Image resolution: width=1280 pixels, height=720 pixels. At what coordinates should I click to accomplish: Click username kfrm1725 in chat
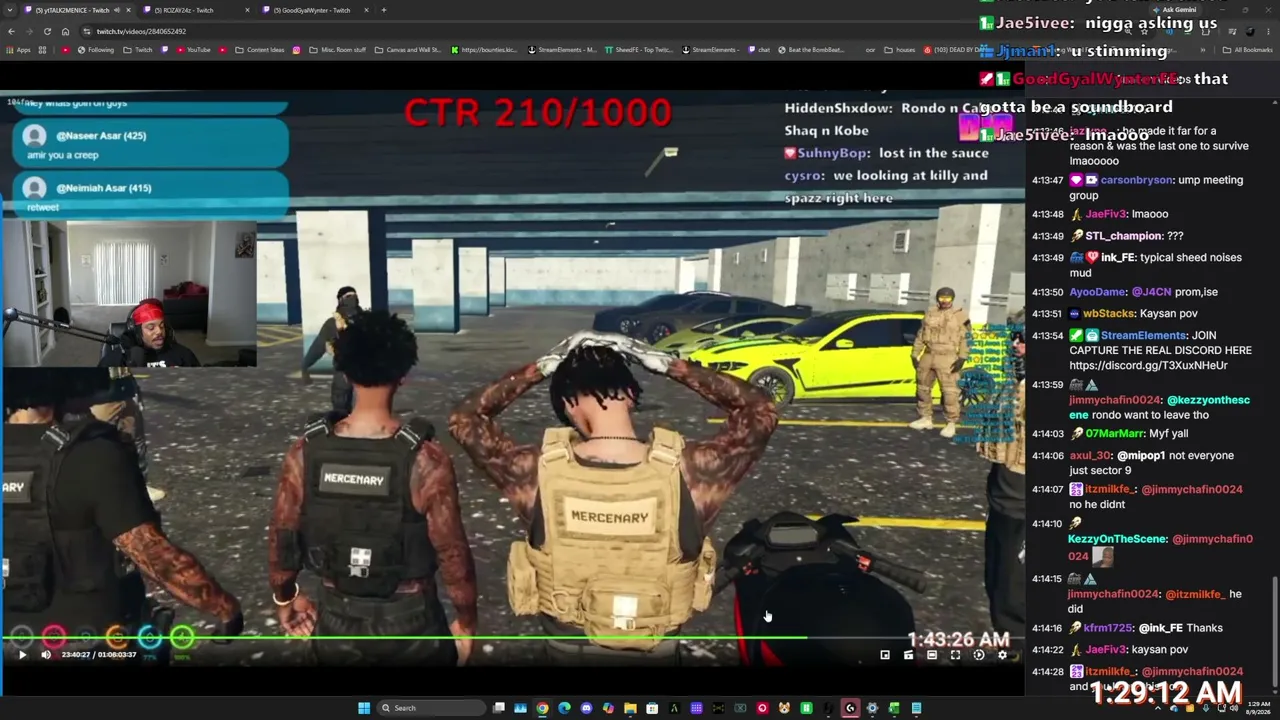click(1108, 628)
